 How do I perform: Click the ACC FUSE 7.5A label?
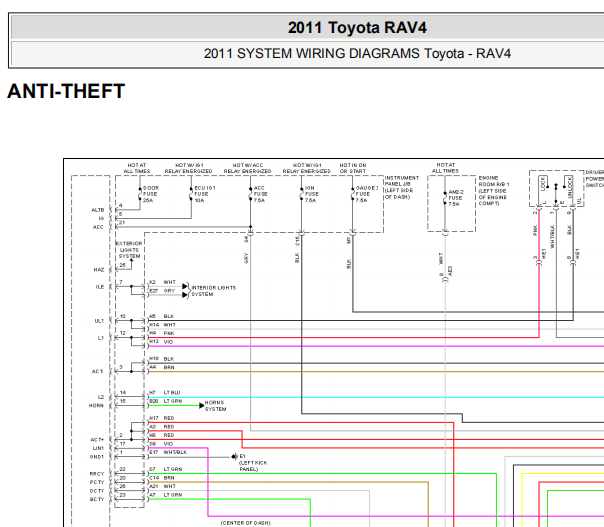(260, 194)
